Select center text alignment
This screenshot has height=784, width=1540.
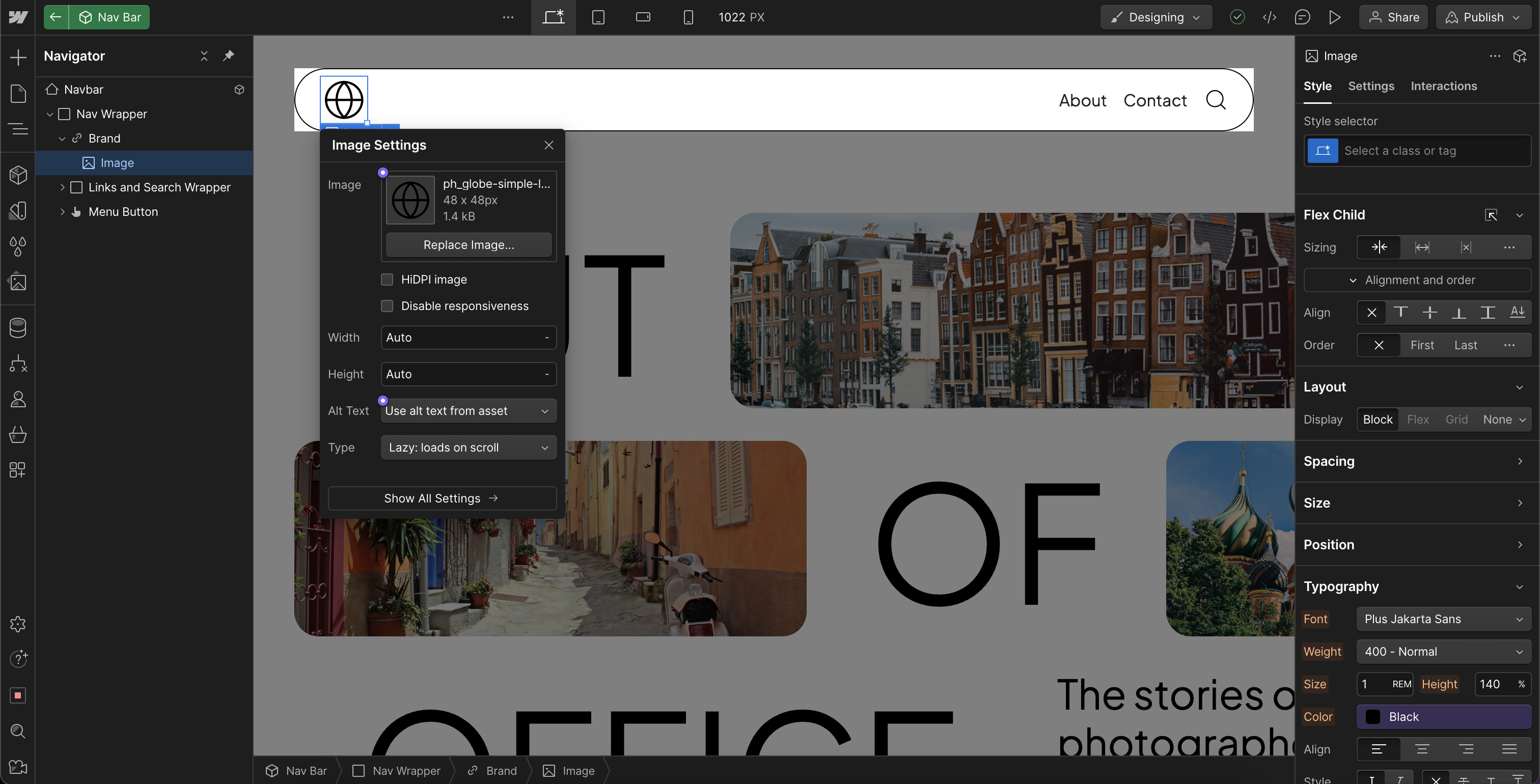click(x=1422, y=749)
